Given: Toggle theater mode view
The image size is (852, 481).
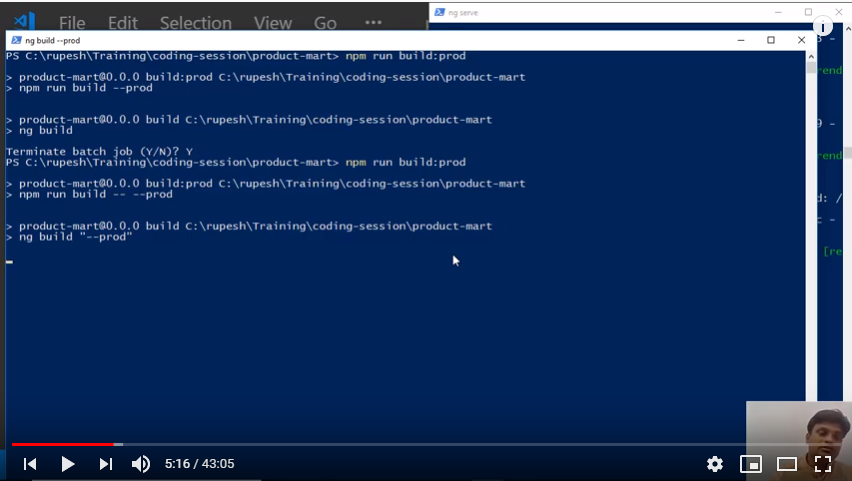Looking at the screenshot, I should click(x=787, y=464).
